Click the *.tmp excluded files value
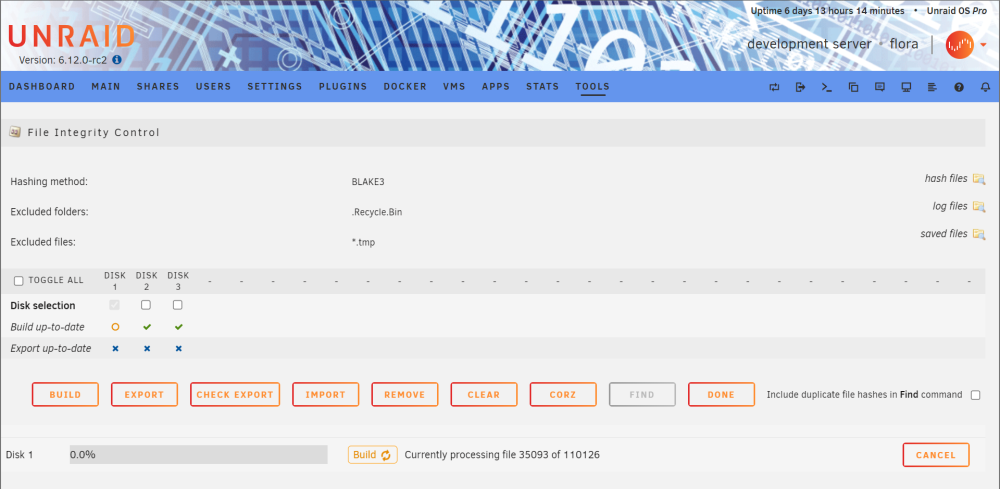Image resolution: width=1000 pixels, height=489 pixels. [x=364, y=242]
